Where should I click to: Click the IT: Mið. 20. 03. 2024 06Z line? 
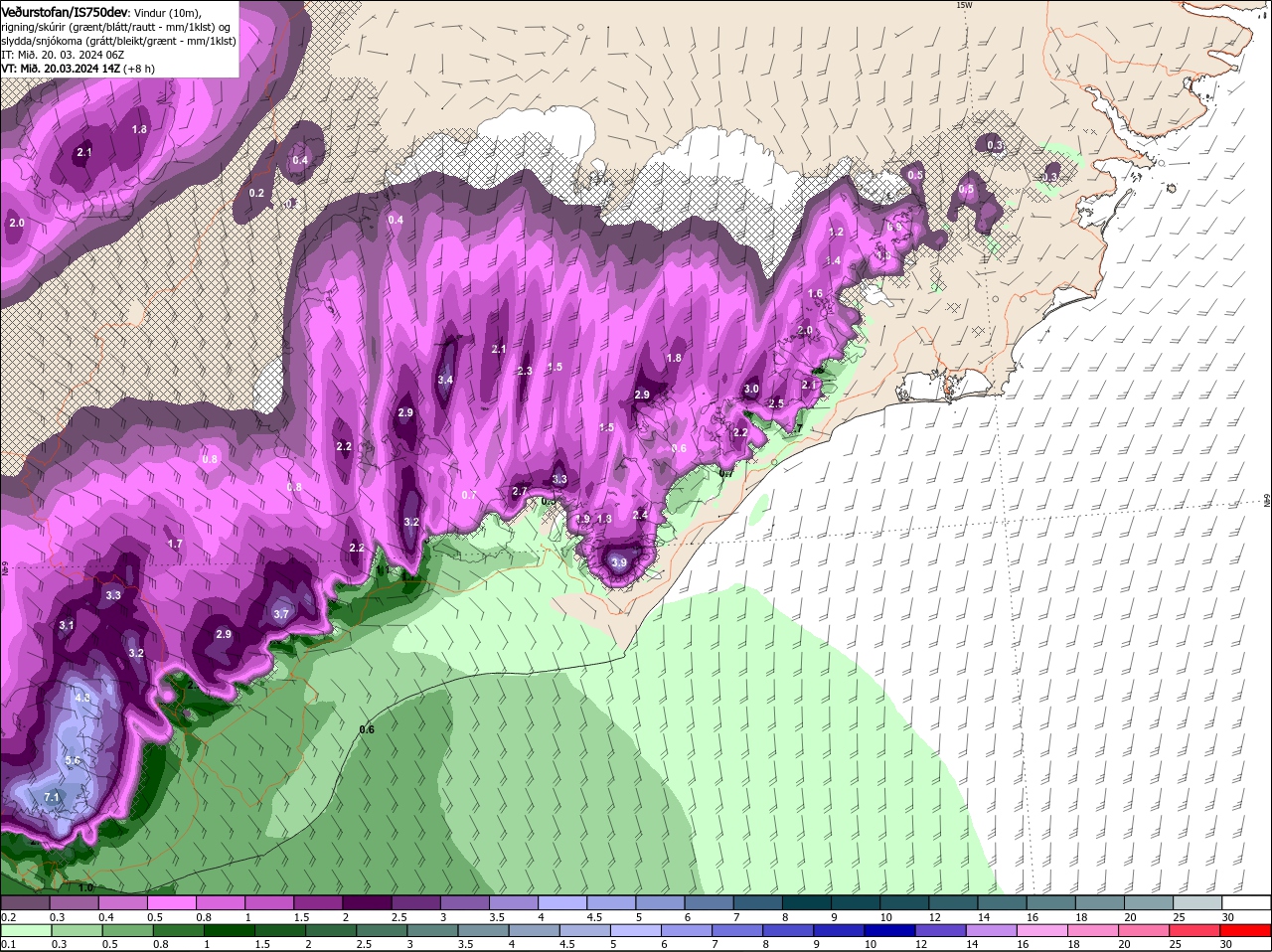tap(63, 55)
